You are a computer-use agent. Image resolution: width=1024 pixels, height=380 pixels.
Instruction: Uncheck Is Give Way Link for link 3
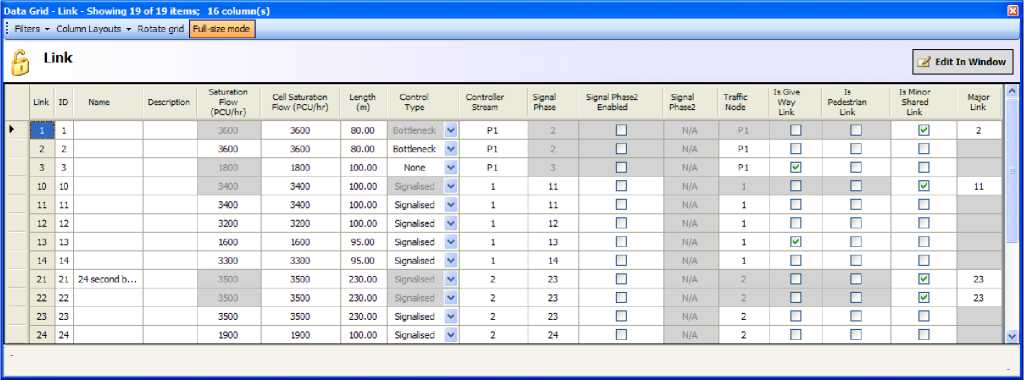(795, 168)
